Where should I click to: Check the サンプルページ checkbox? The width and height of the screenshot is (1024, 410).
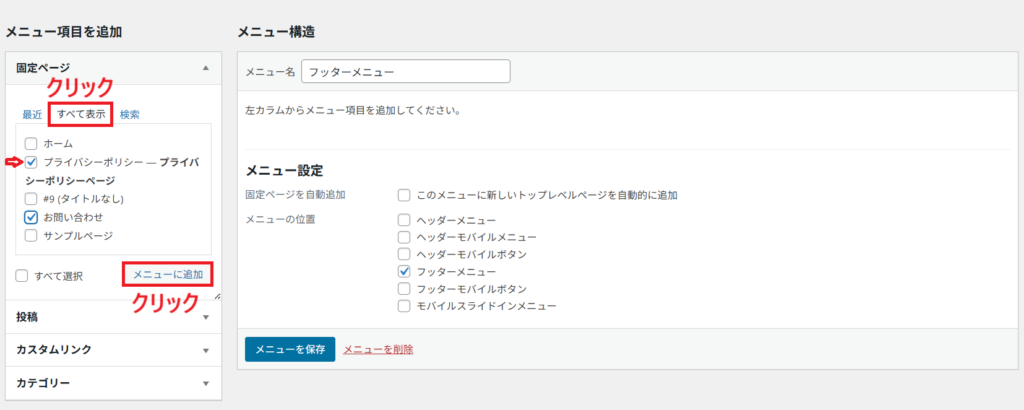click(32, 235)
